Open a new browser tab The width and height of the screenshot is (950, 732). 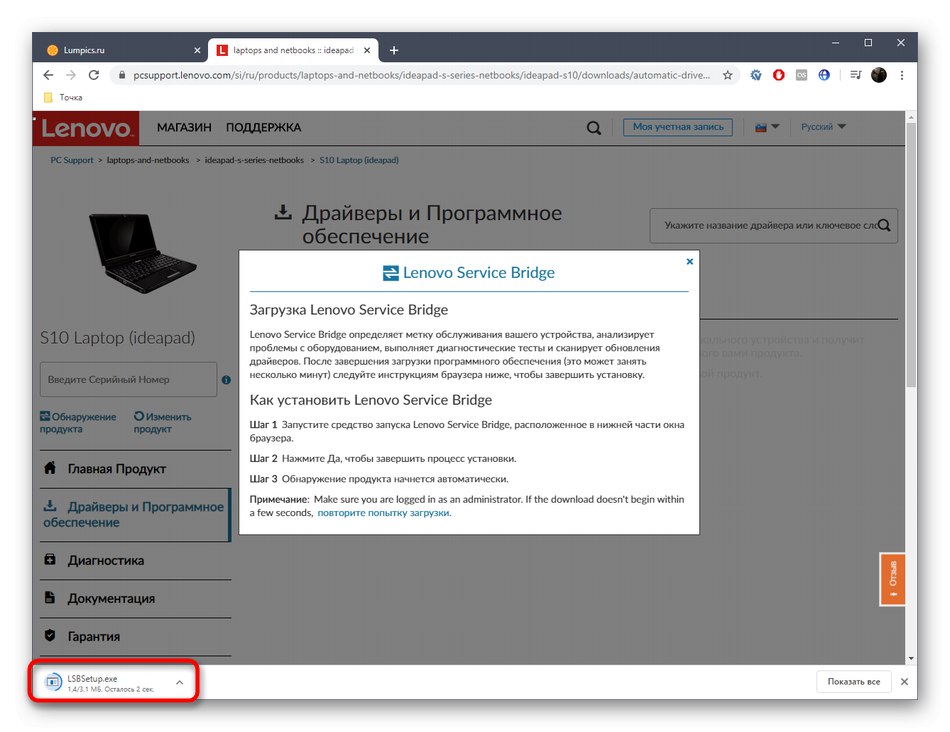[394, 50]
